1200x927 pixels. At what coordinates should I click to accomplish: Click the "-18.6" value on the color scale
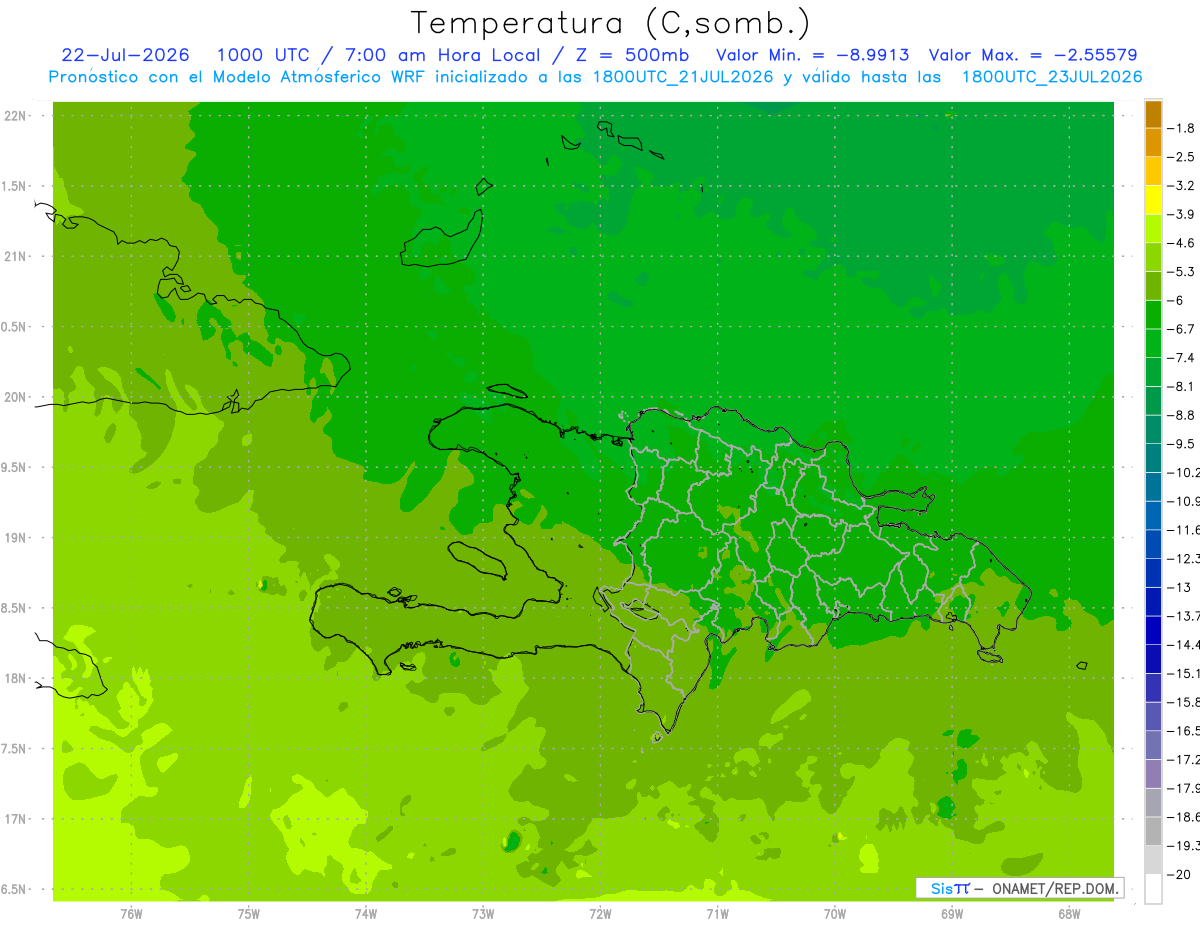click(x=1183, y=817)
